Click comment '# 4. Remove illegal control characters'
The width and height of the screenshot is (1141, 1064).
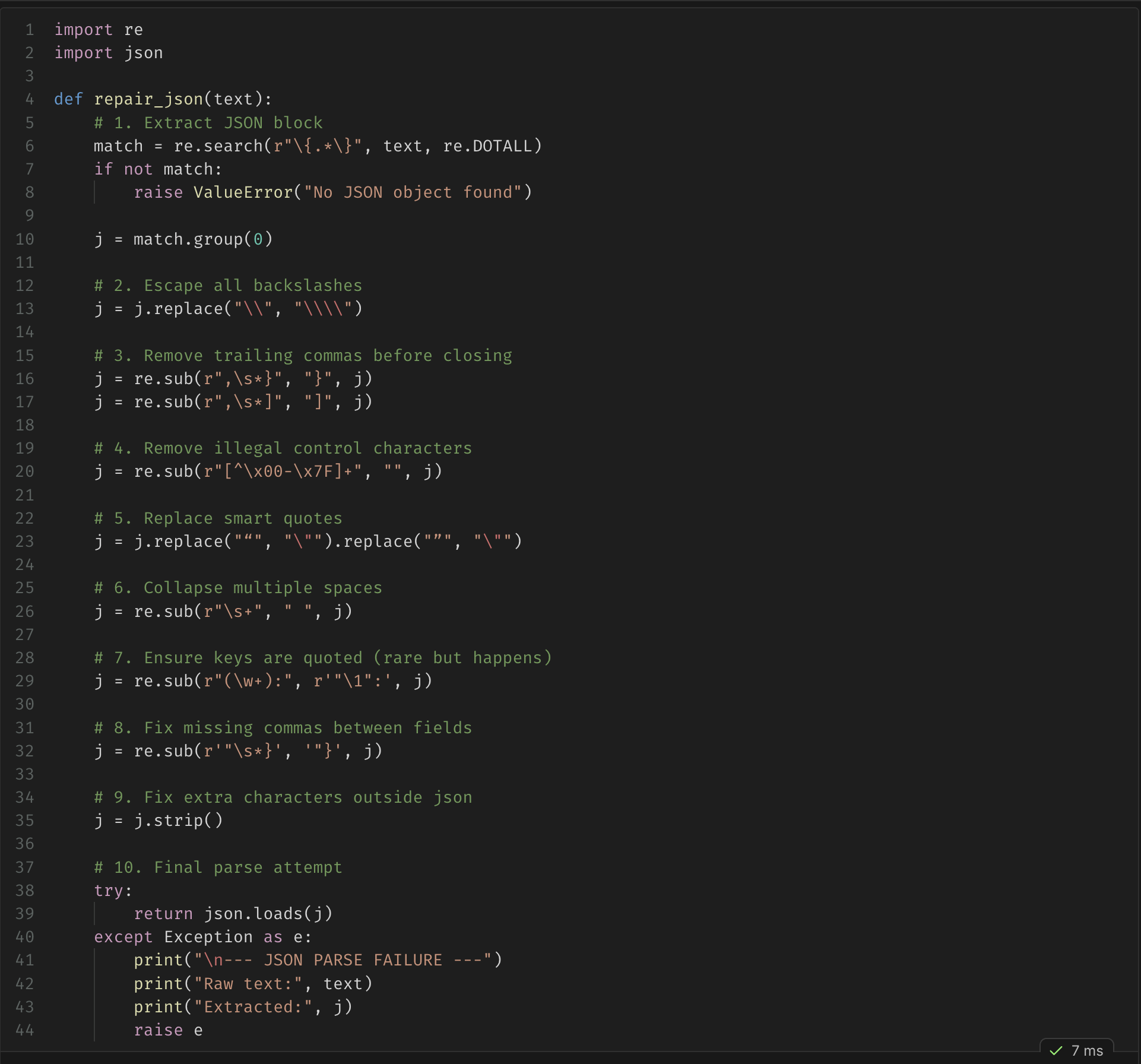283,448
